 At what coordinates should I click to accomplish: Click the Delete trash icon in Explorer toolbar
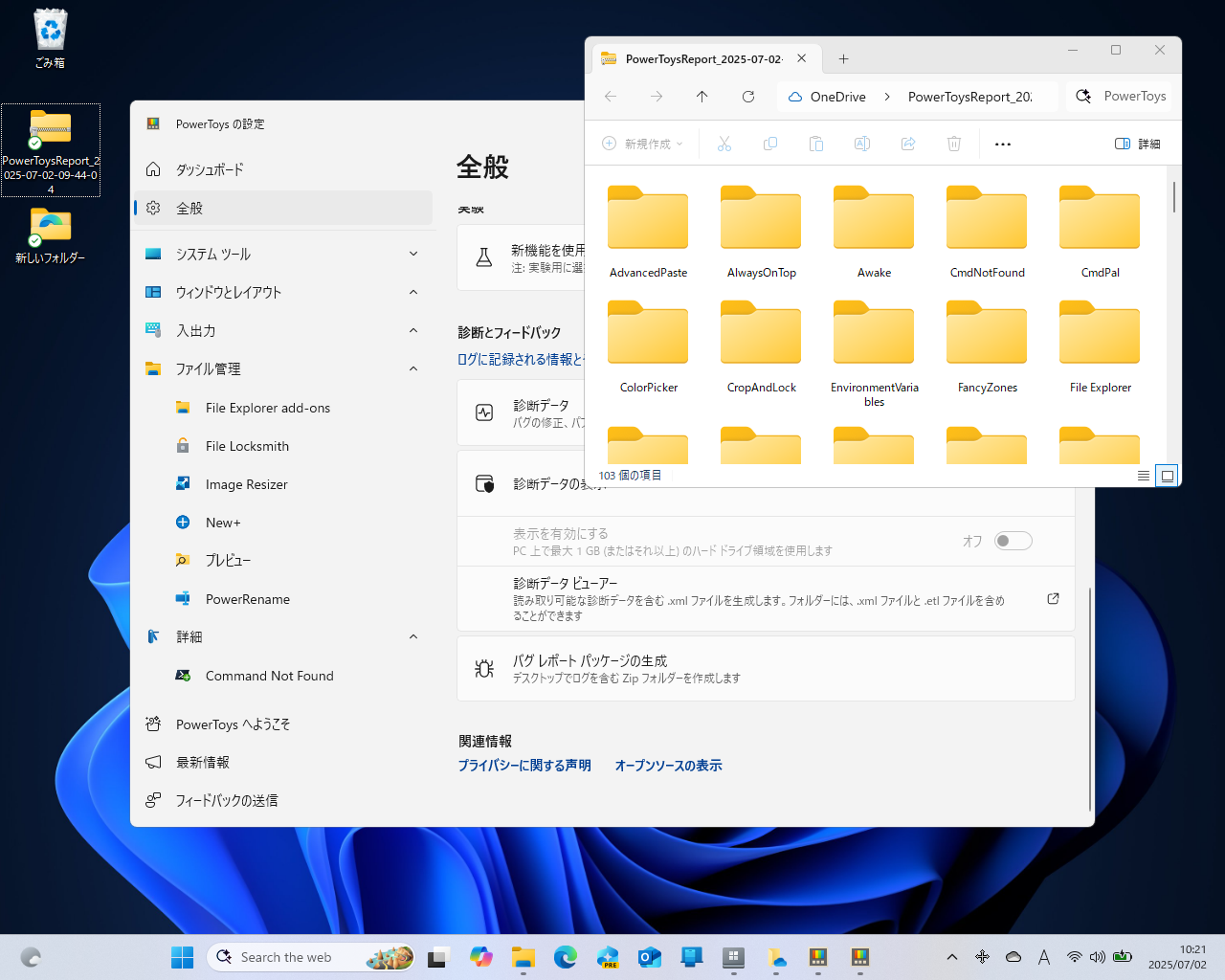tap(953, 143)
